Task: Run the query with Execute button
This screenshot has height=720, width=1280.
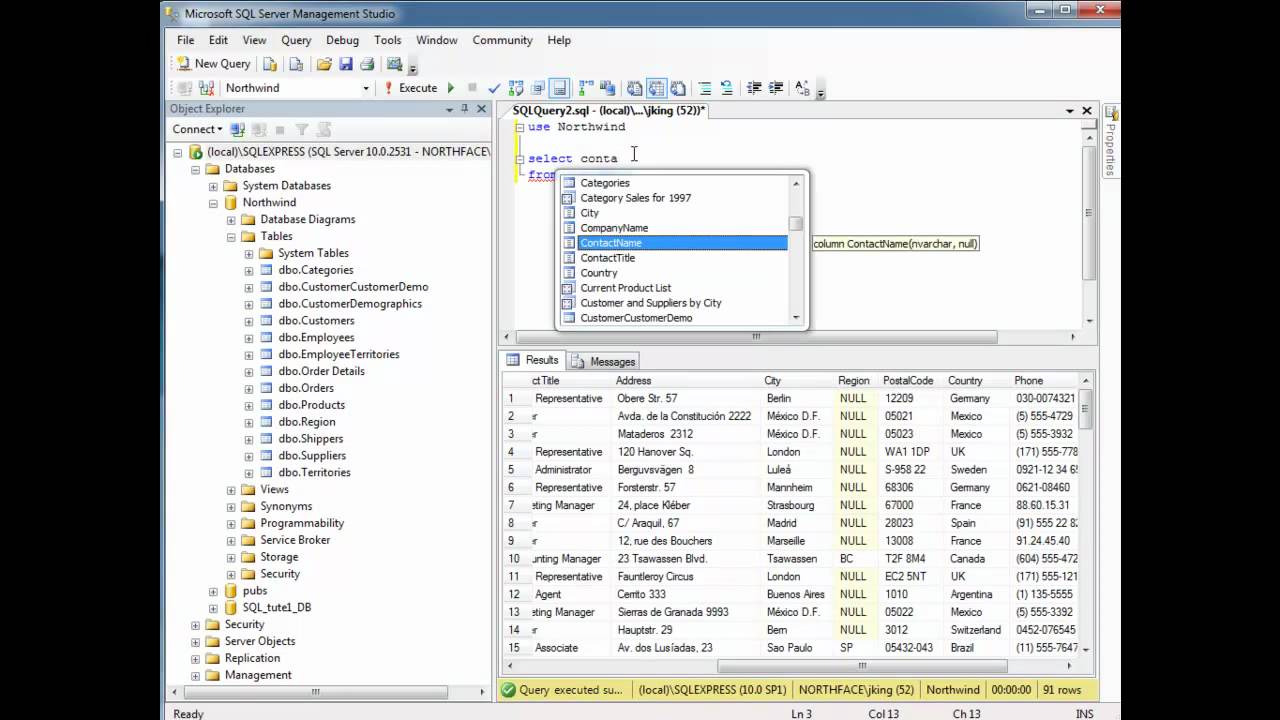Action: (411, 88)
